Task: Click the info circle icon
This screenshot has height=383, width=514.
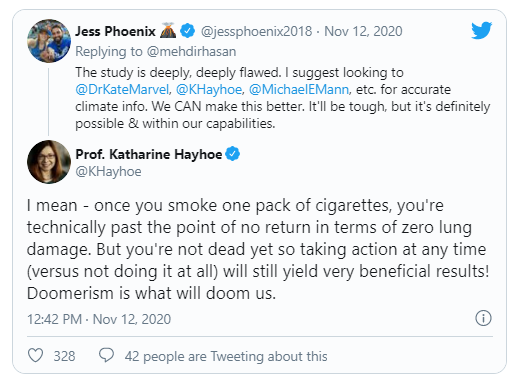Action: (483, 318)
